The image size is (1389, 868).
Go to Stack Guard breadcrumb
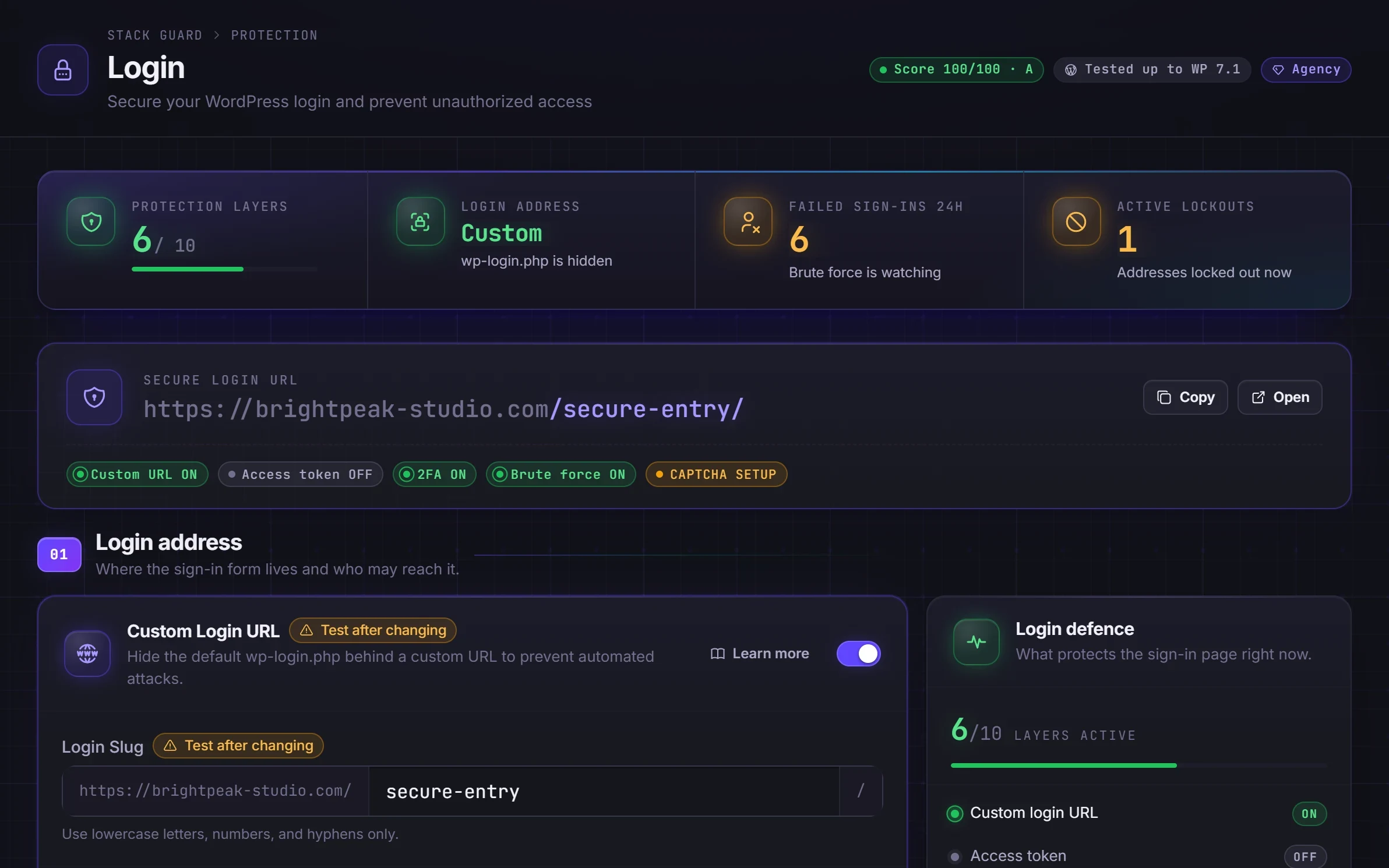coord(155,36)
